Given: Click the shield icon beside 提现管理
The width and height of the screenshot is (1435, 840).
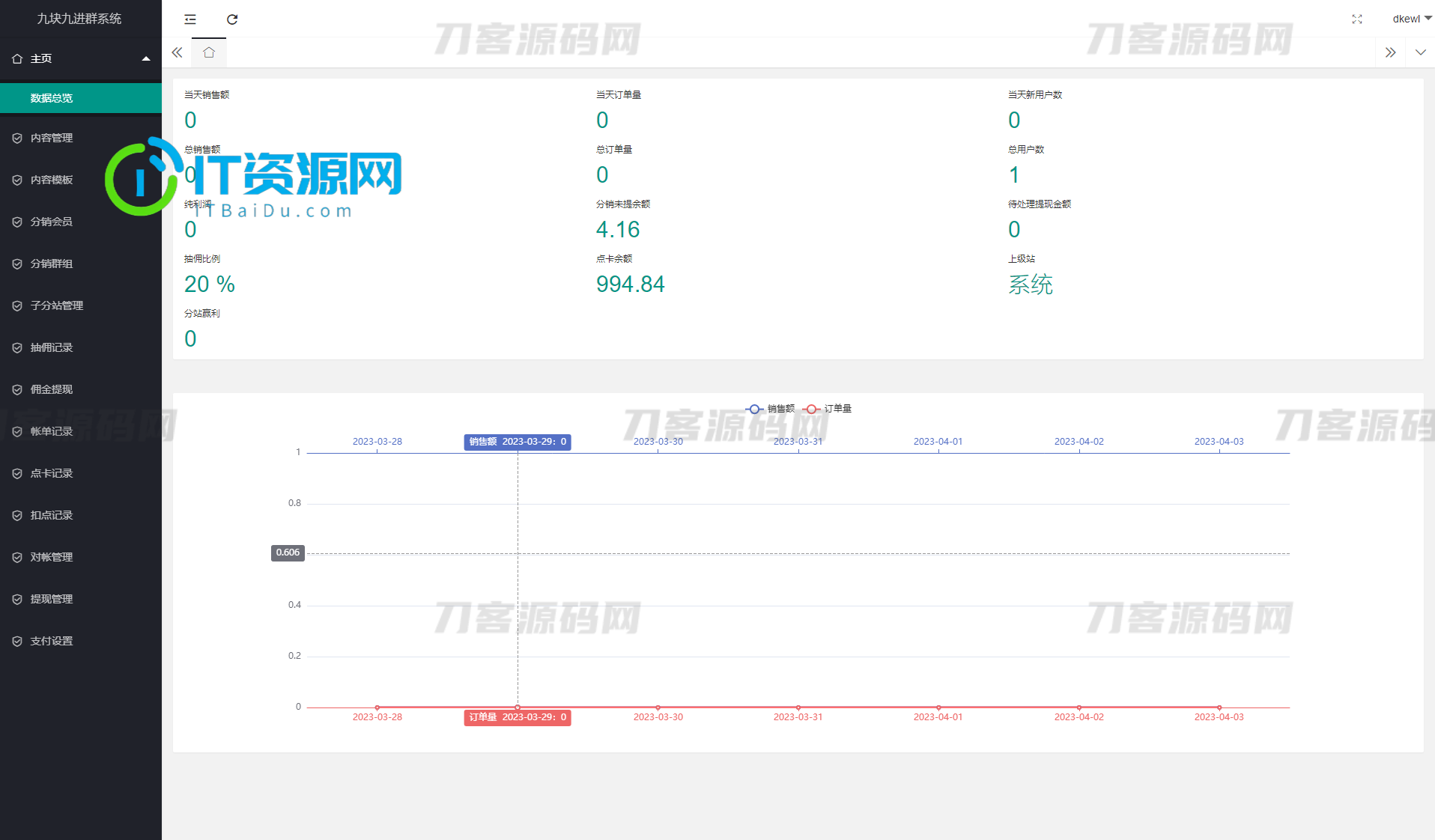Looking at the screenshot, I should (17, 599).
